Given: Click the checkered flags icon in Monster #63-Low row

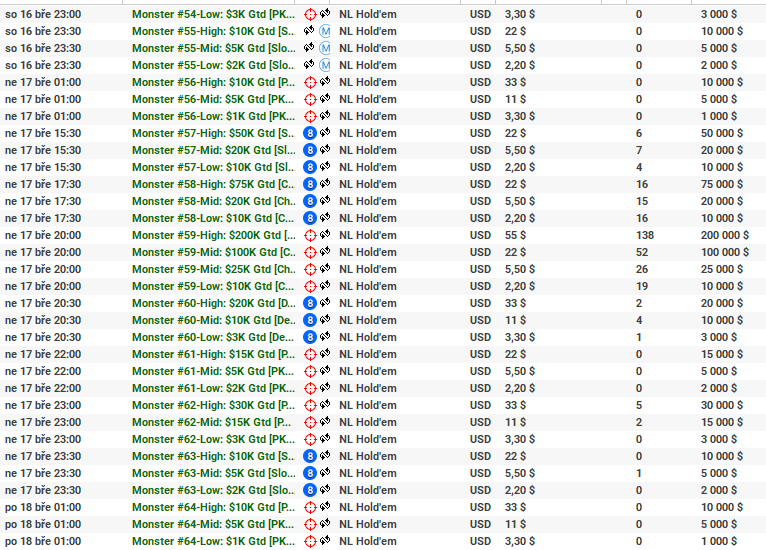Looking at the screenshot, I should point(325,489).
